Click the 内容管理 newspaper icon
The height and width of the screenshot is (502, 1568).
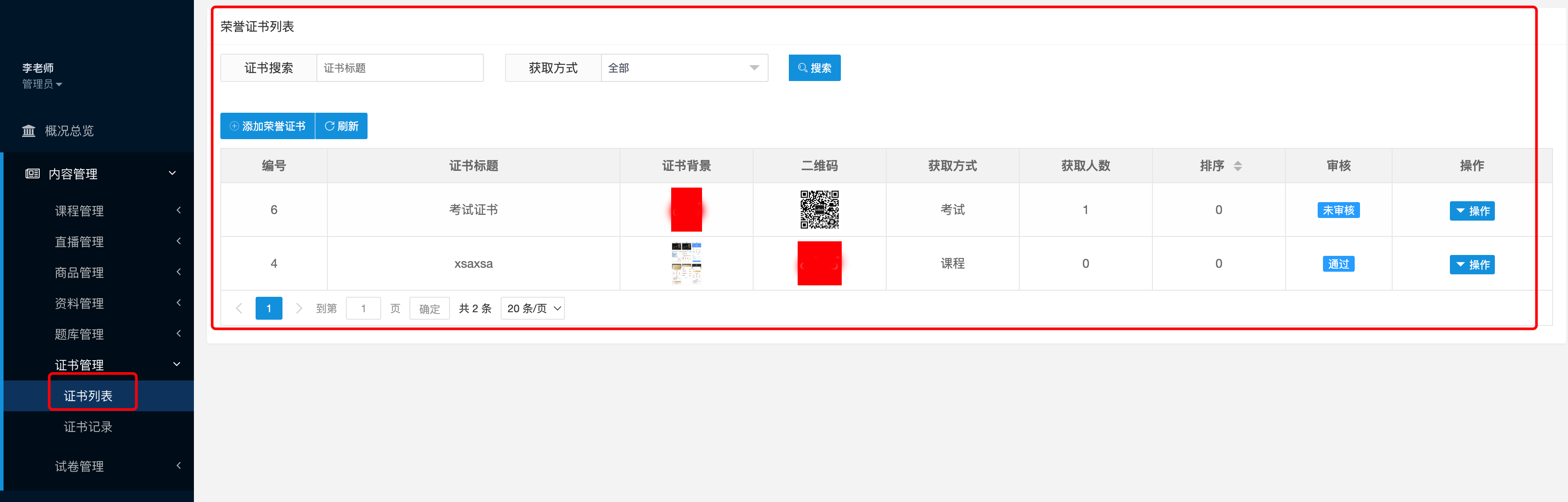[x=32, y=173]
